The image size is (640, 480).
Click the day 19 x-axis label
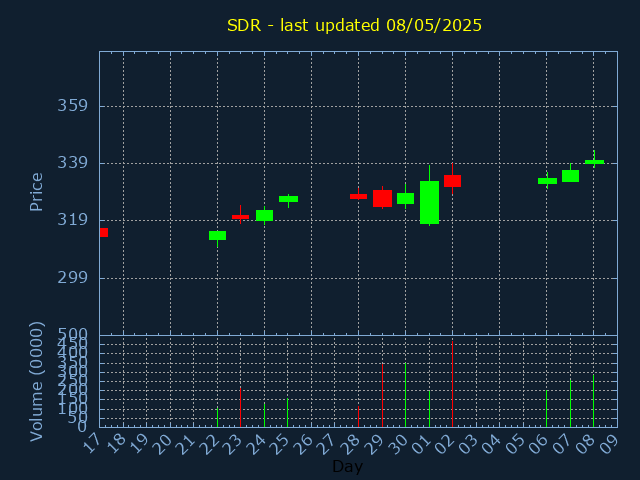(x=139, y=444)
